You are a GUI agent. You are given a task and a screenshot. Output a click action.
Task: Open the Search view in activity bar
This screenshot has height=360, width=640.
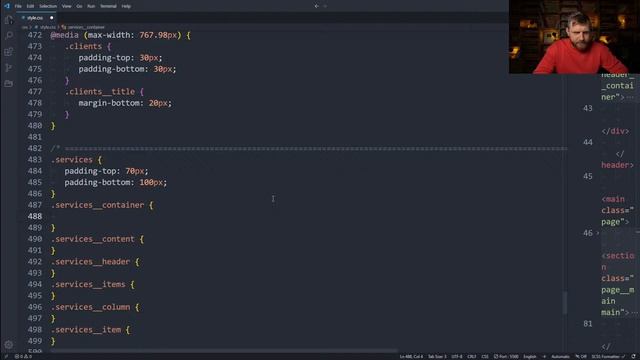(x=9, y=36)
